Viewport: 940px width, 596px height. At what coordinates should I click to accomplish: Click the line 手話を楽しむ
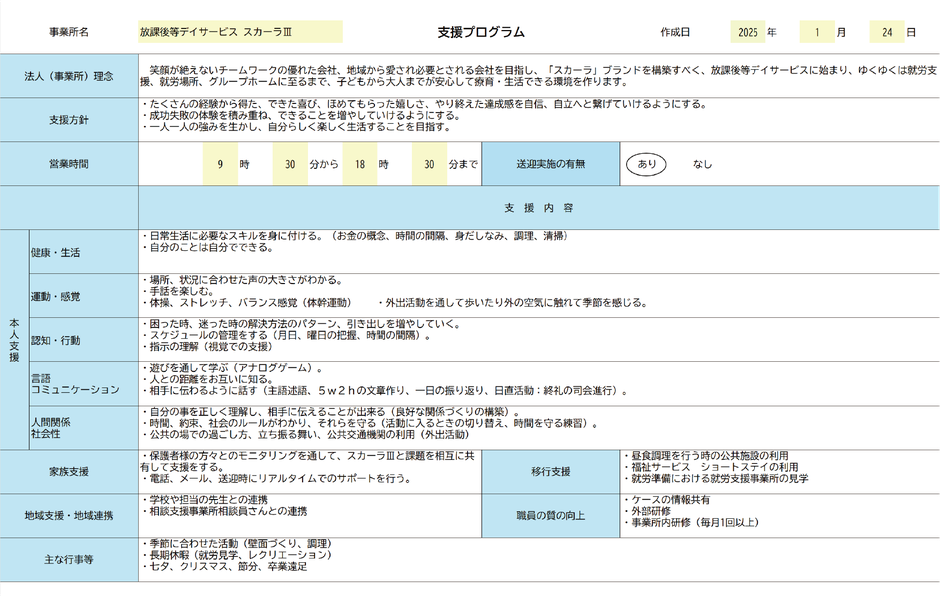click(177, 291)
